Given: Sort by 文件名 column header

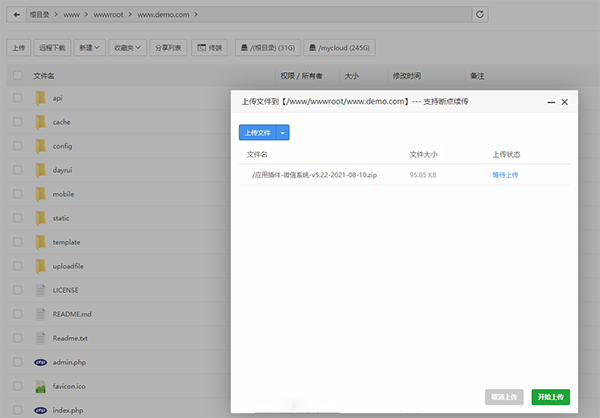Looking at the screenshot, I should click(44, 76).
